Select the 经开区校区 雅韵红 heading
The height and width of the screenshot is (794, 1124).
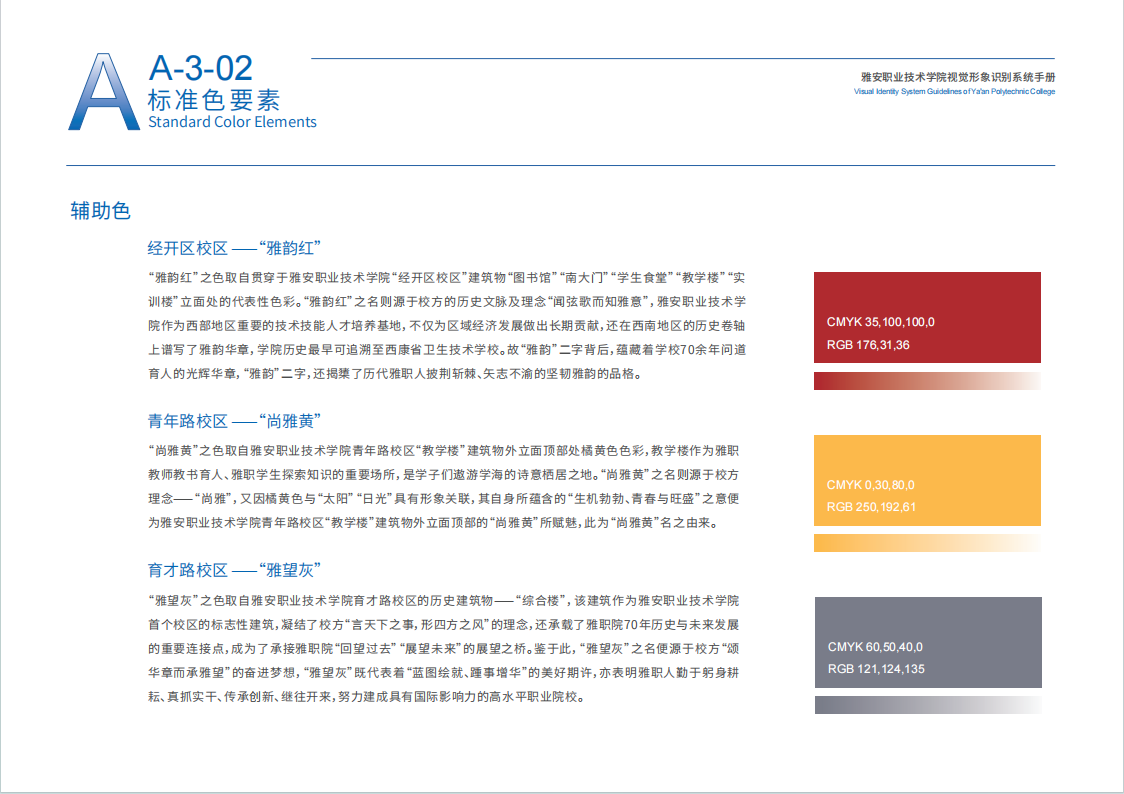point(234,248)
